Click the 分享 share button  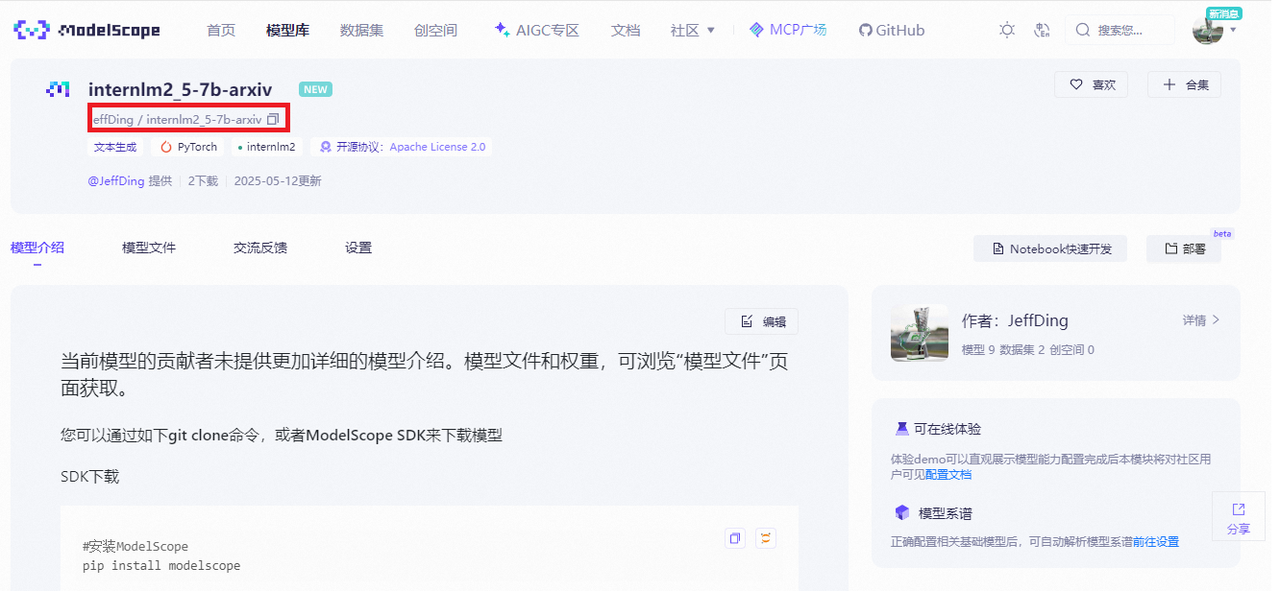[1238, 518]
